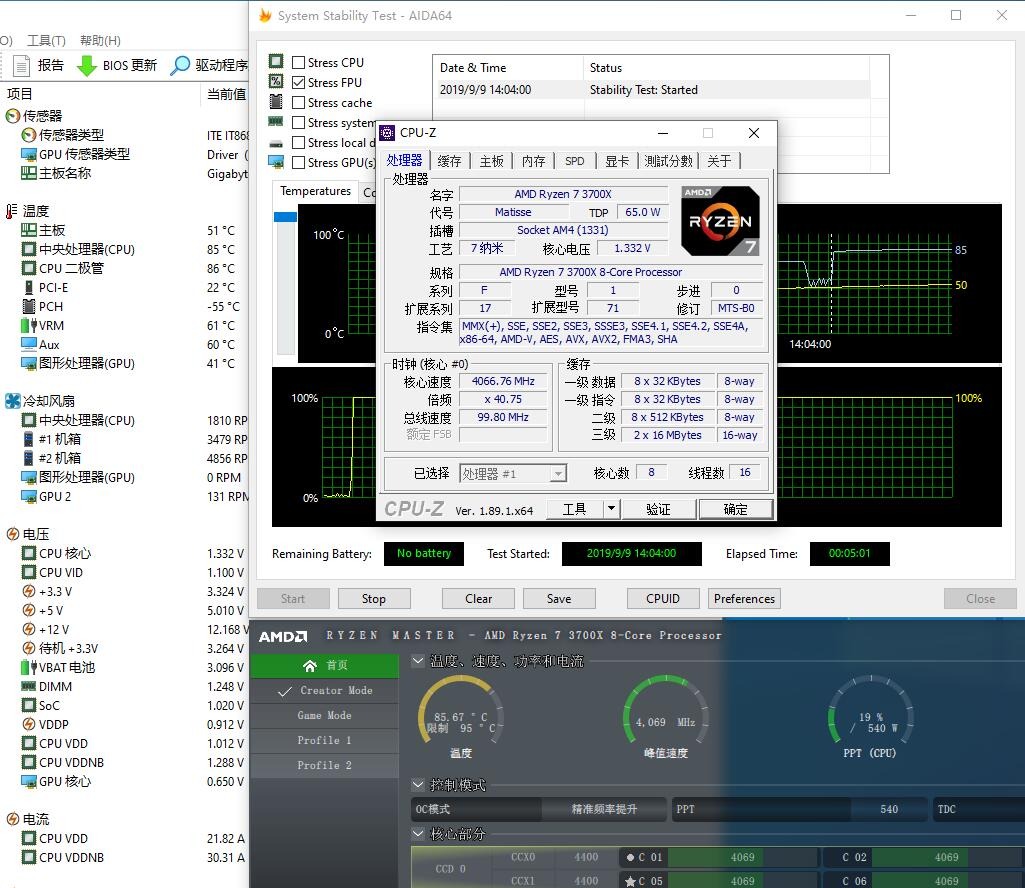The image size is (1025, 888).
Task: Click the CPU-Z title bar app icon
Action: coord(387,133)
